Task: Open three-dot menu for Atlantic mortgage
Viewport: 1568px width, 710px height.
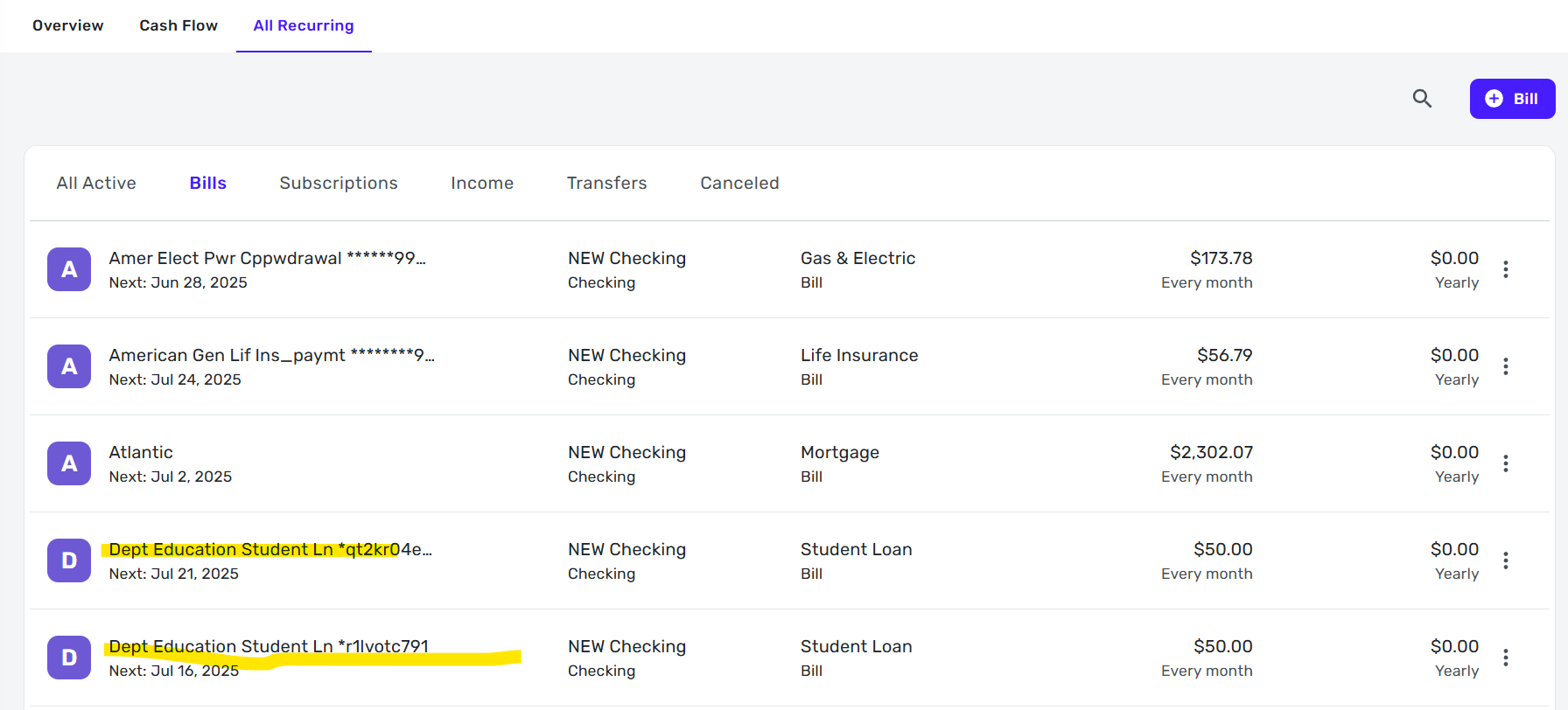Action: 1505,463
